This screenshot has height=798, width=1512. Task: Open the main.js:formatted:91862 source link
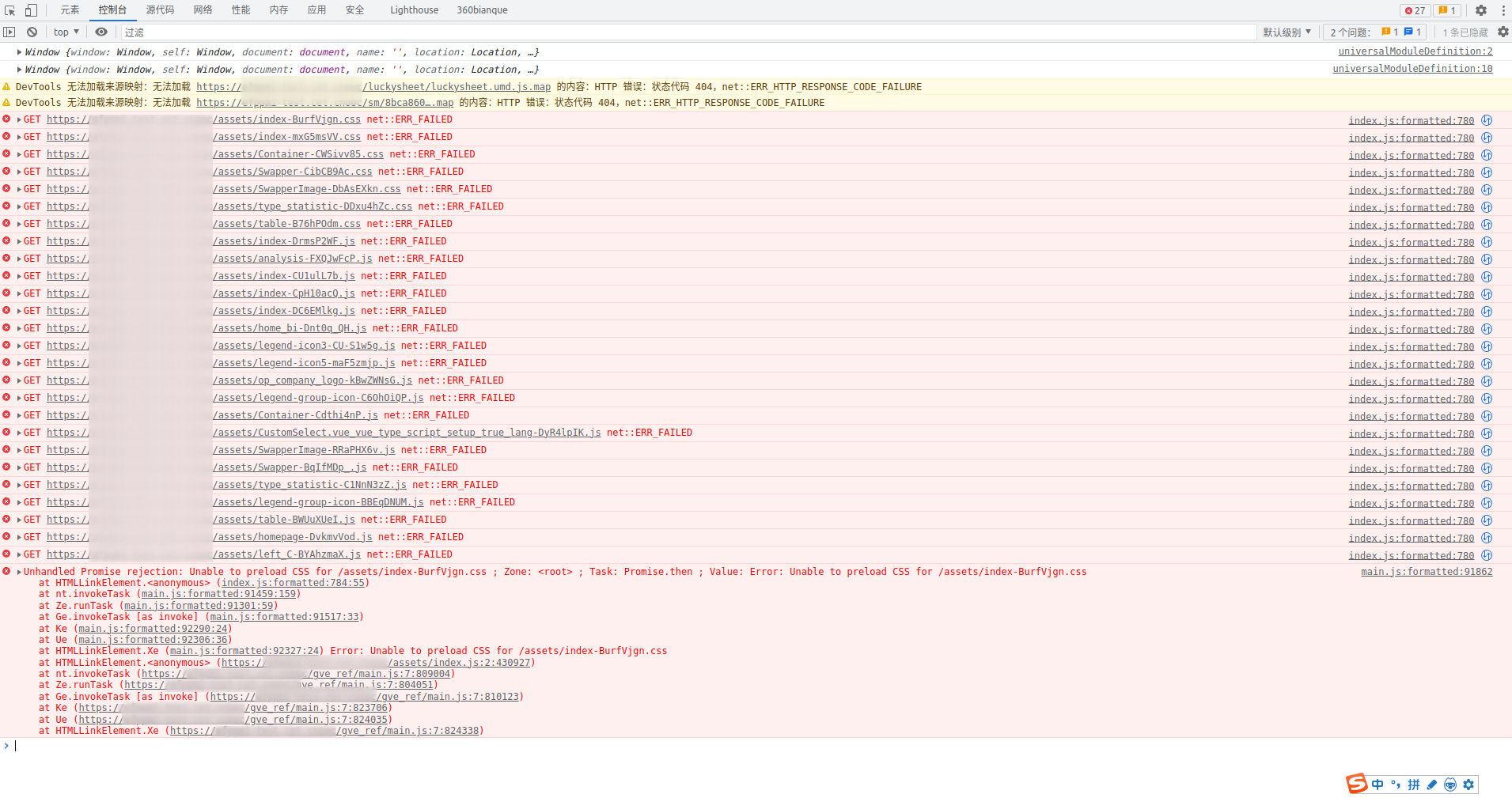1426,572
